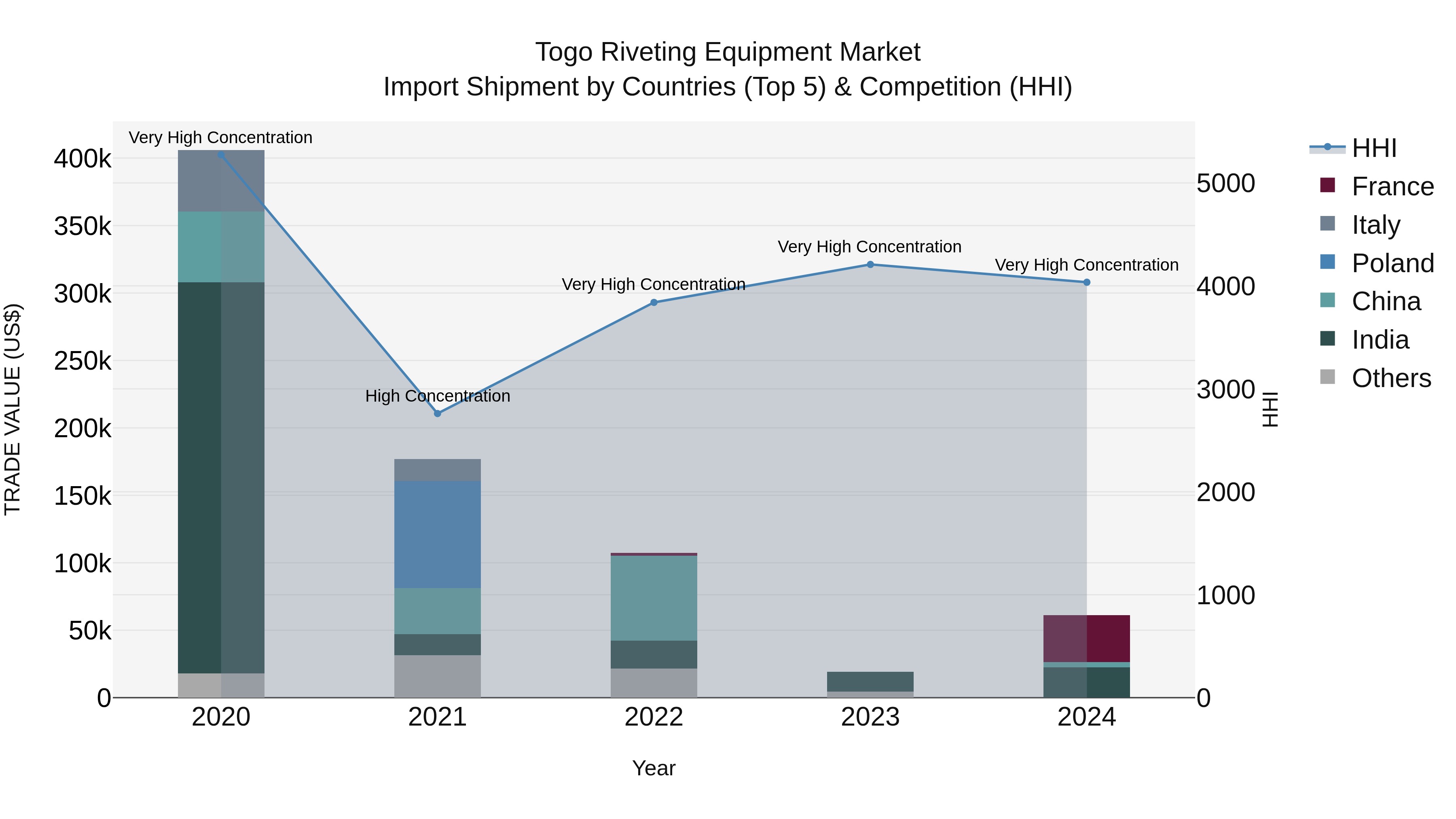1456x819 pixels.
Task: Click the 2020 x-axis tick label
Action: pyautogui.click(x=221, y=717)
